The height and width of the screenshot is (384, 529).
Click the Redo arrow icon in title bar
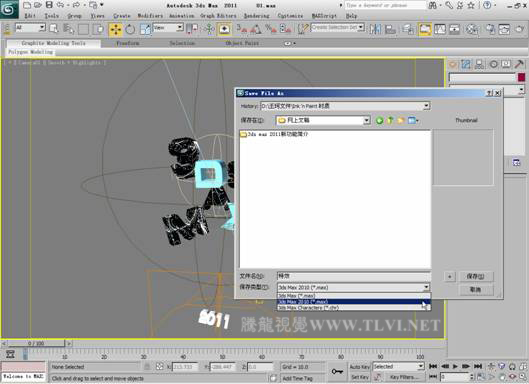click(76, 5)
